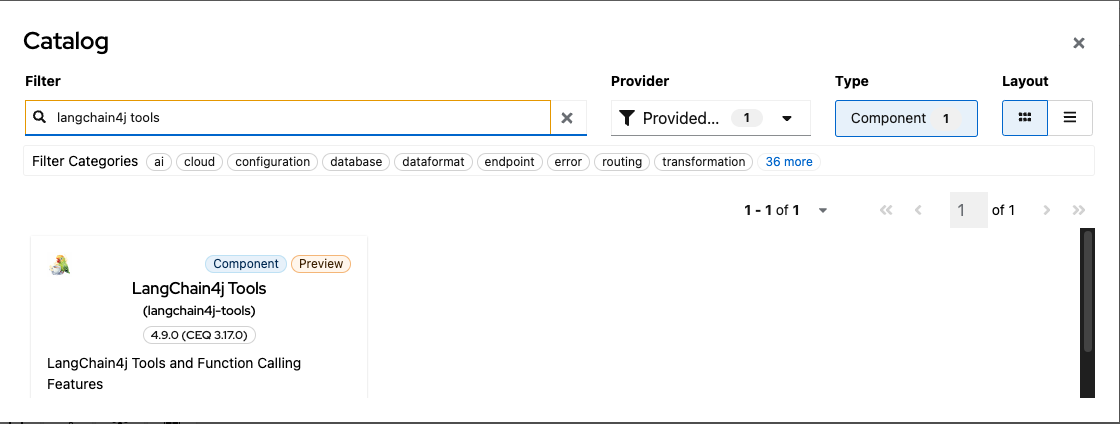Image resolution: width=1120 pixels, height=424 pixels.
Task: Open the Provider dropdown
Action: [710, 118]
